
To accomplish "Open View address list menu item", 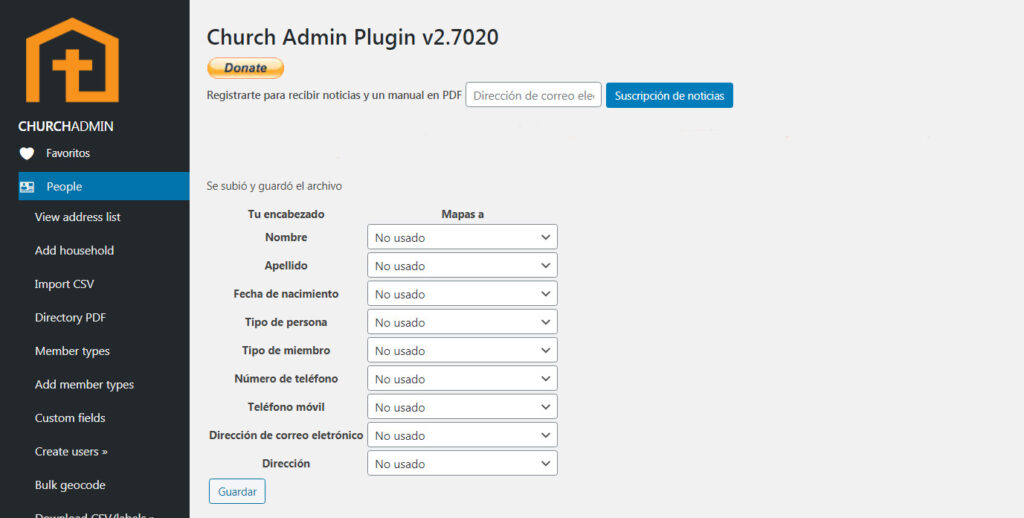I will pyautogui.click(x=77, y=217).
